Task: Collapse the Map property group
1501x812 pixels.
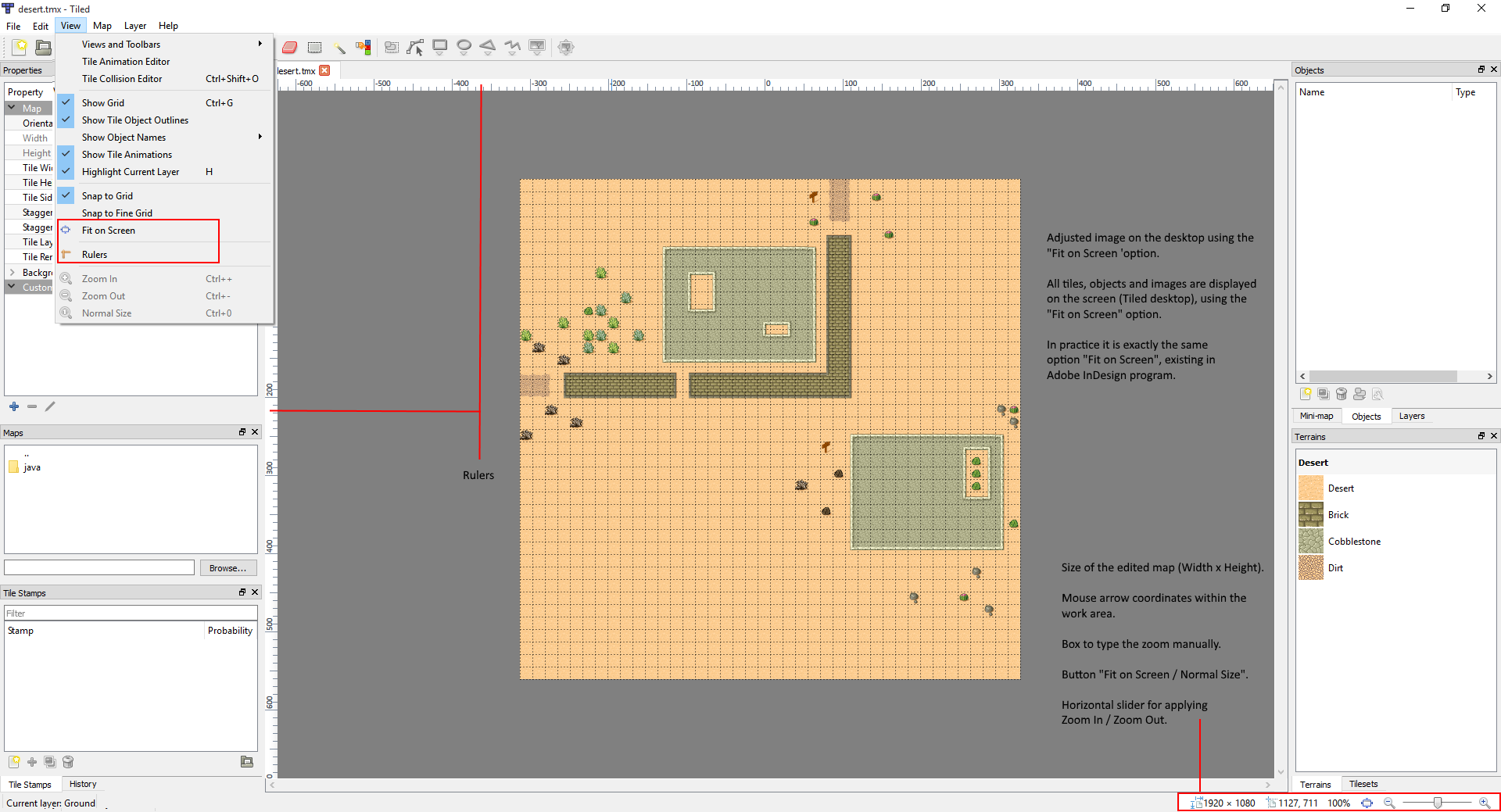Action: click(x=12, y=108)
